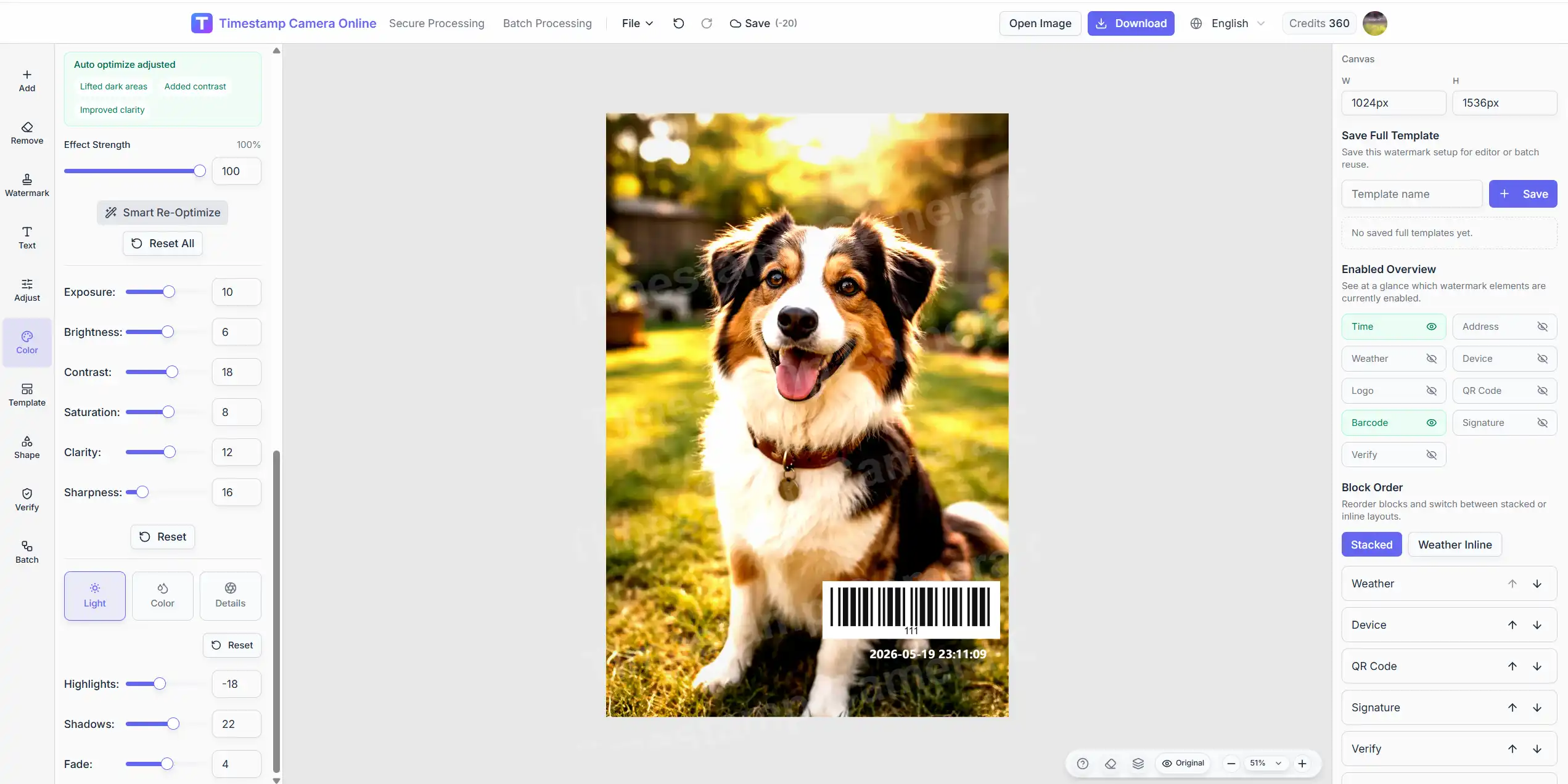Switch to the Light adjustments tab
1568x784 pixels.
(95, 596)
